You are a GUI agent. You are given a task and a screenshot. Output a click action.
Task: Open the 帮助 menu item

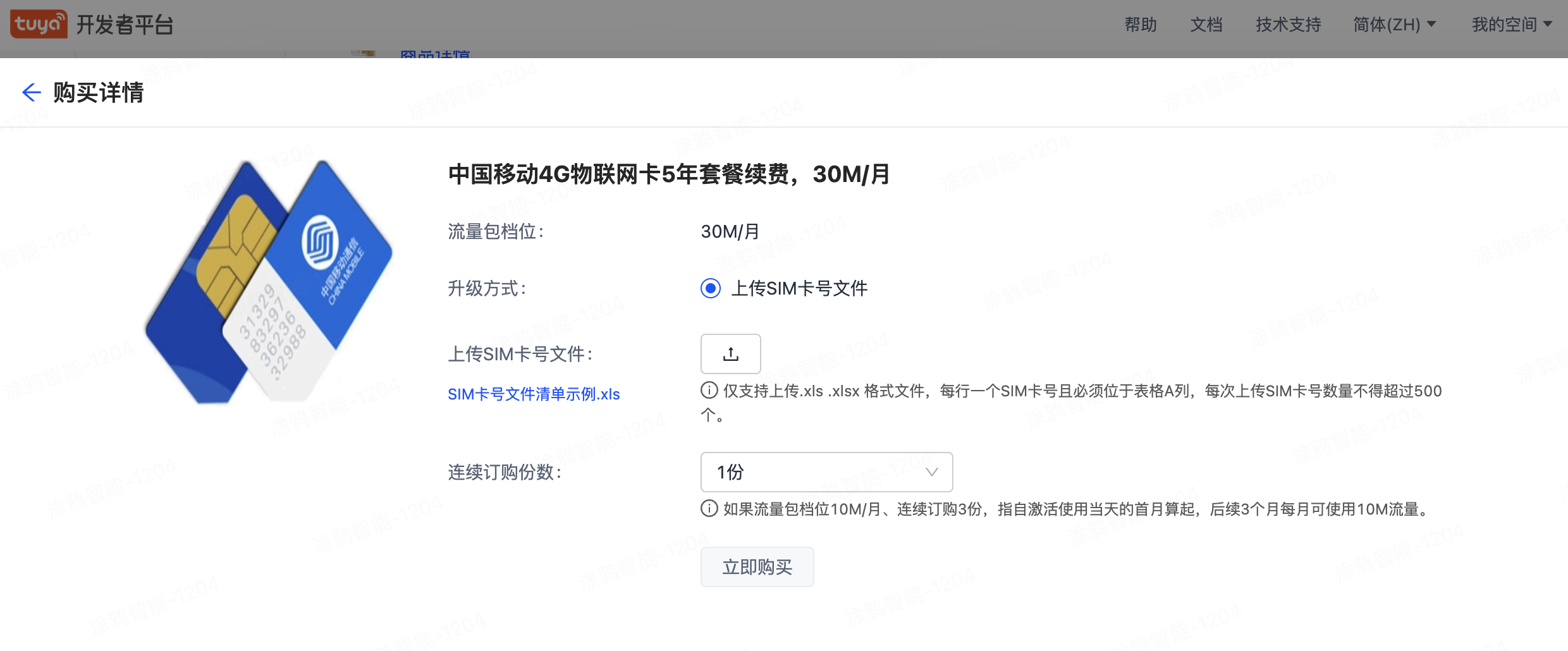click(1141, 25)
